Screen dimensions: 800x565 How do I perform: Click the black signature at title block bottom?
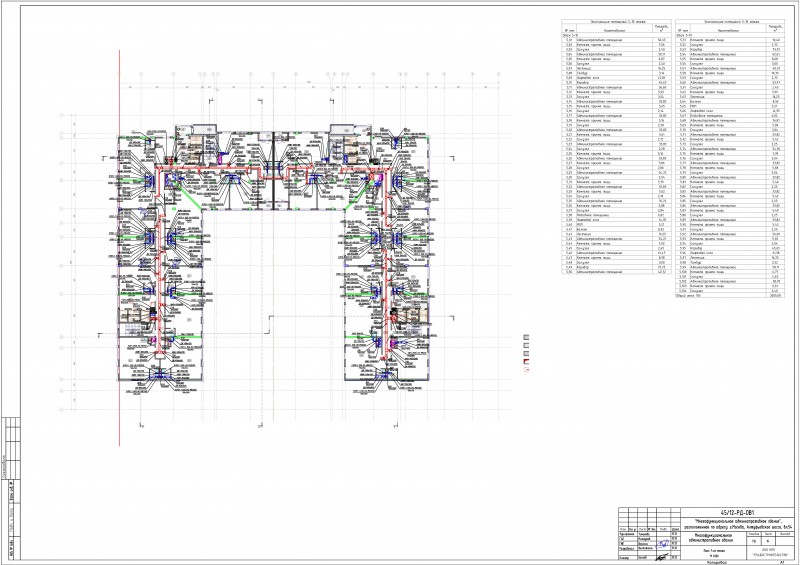point(664,557)
